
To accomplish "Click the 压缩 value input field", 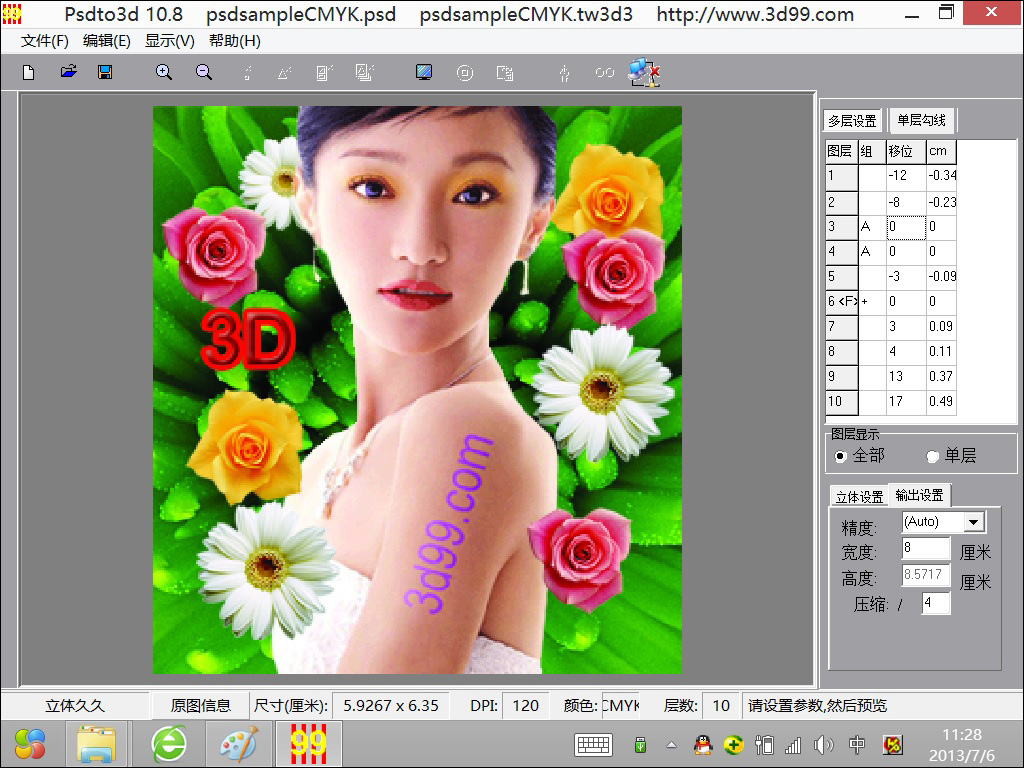I will pyautogui.click(x=935, y=603).
